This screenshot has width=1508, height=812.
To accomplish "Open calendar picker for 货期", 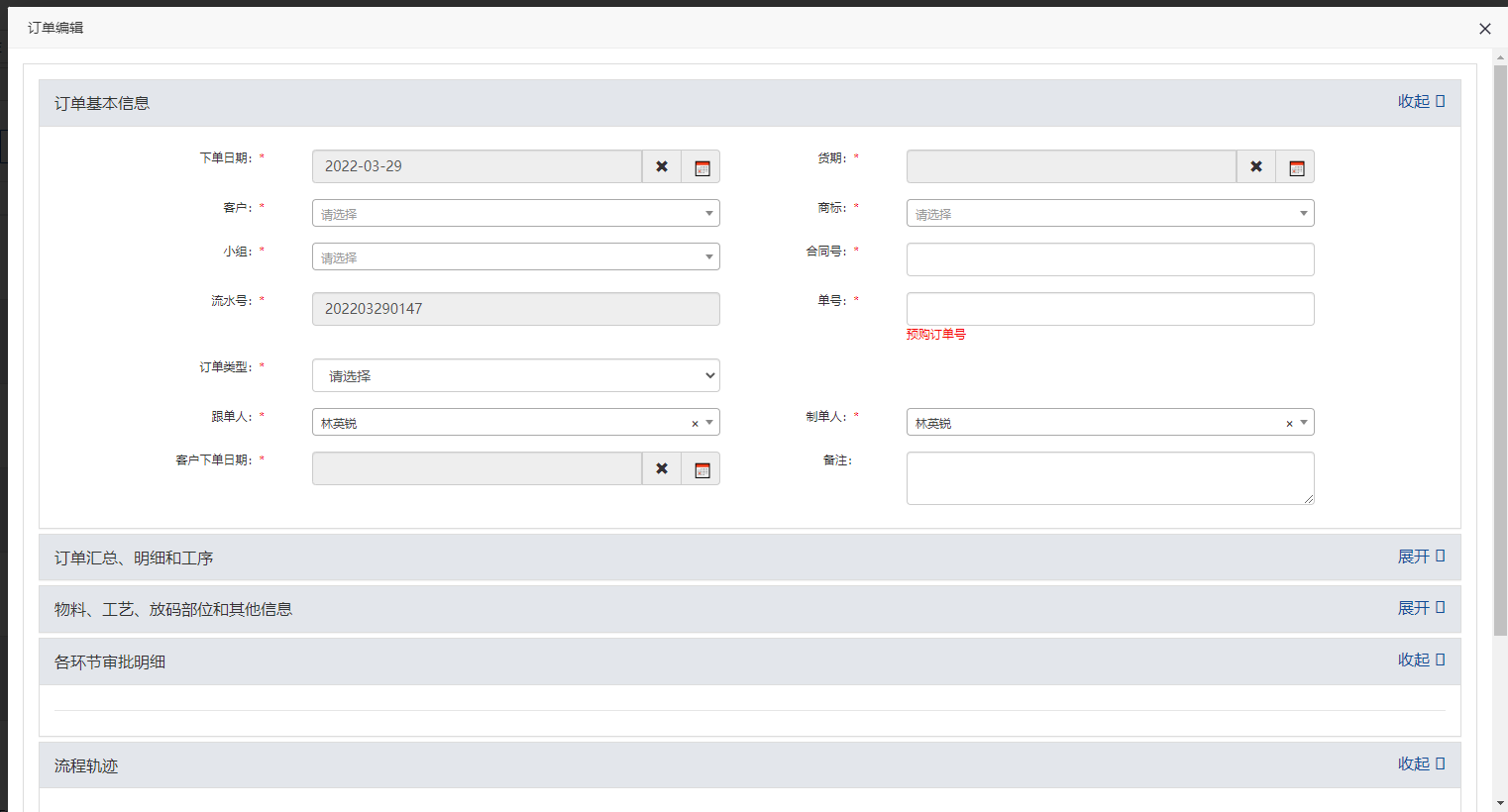I will click(x=1296, y=167).
